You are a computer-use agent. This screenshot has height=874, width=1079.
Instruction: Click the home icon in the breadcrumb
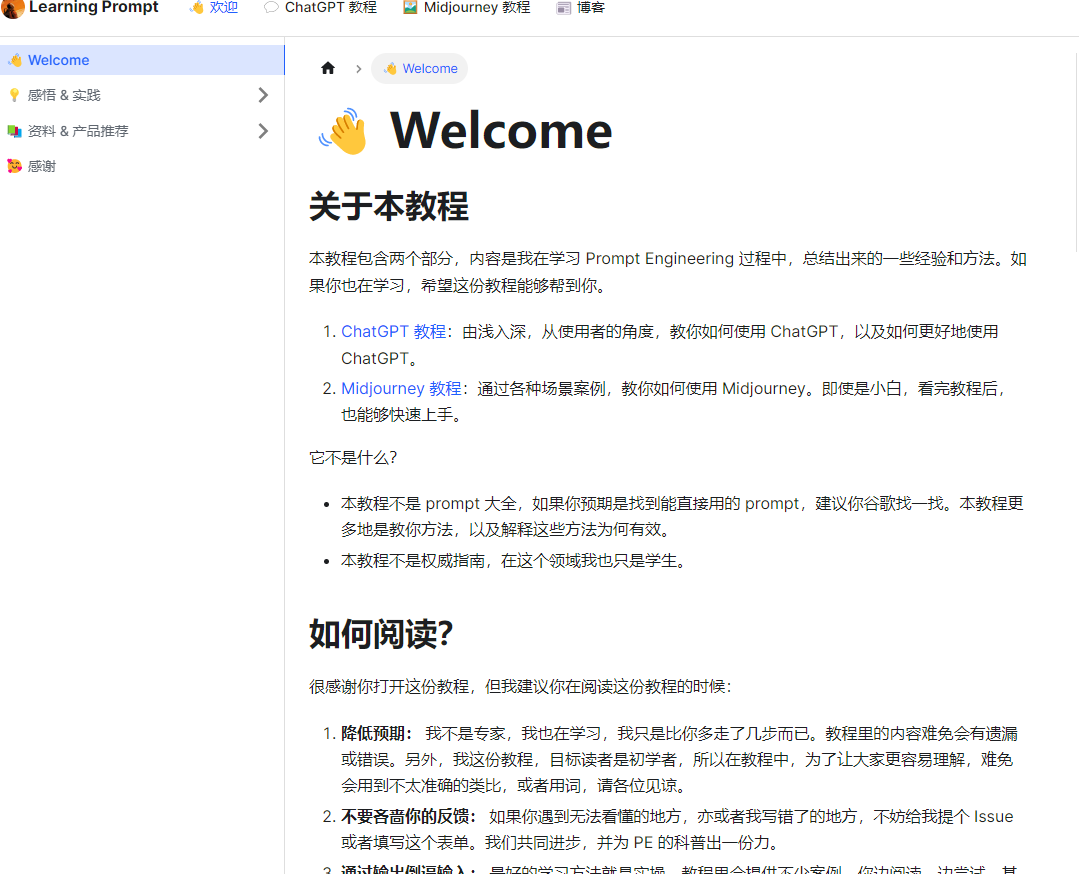[x=328, y=68]
